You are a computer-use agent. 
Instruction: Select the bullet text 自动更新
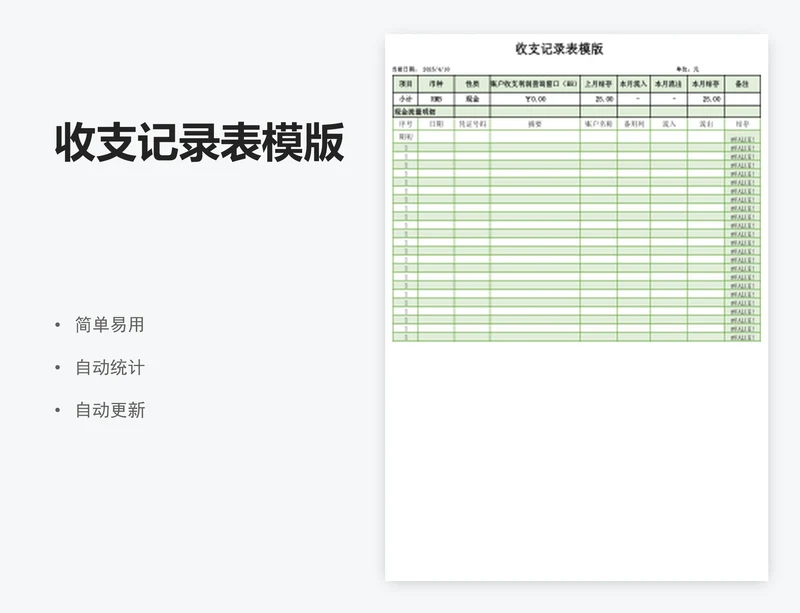[x=110, y=410]
